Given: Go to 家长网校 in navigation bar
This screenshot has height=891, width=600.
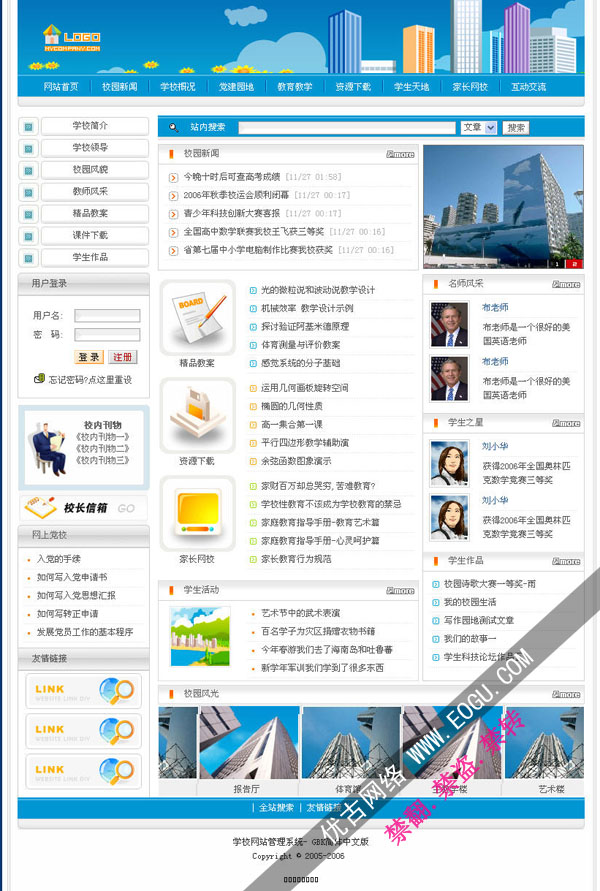Looking at the screenshot, I should click(470, 87).
